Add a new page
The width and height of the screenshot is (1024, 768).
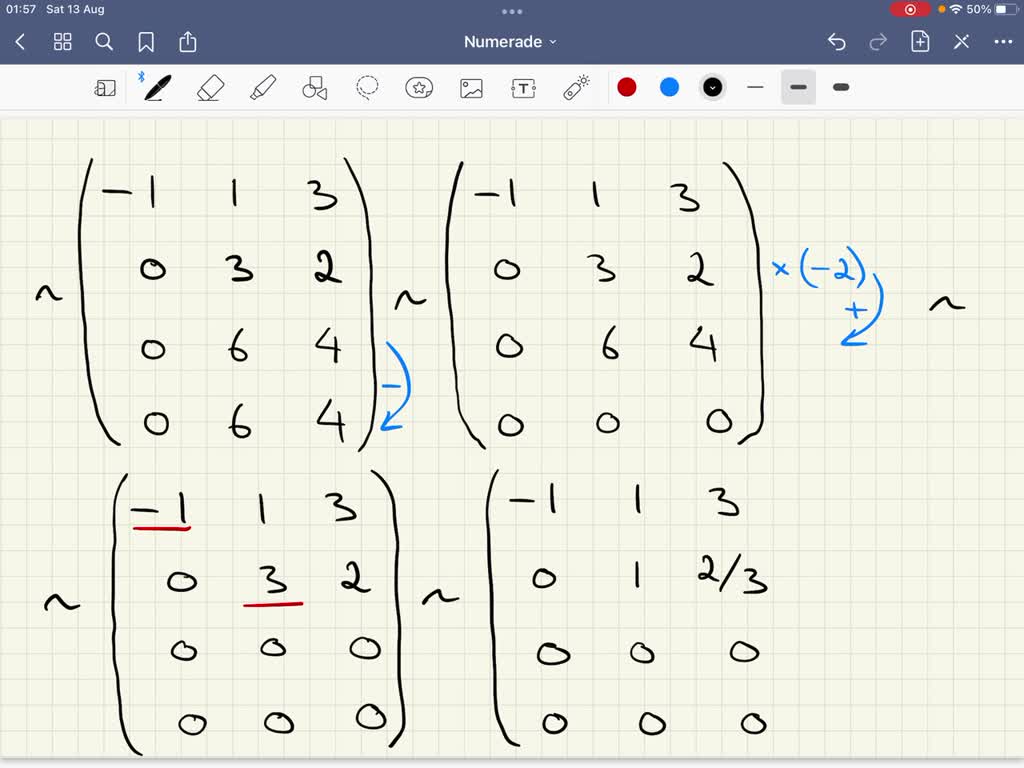(x=920, y=41)
